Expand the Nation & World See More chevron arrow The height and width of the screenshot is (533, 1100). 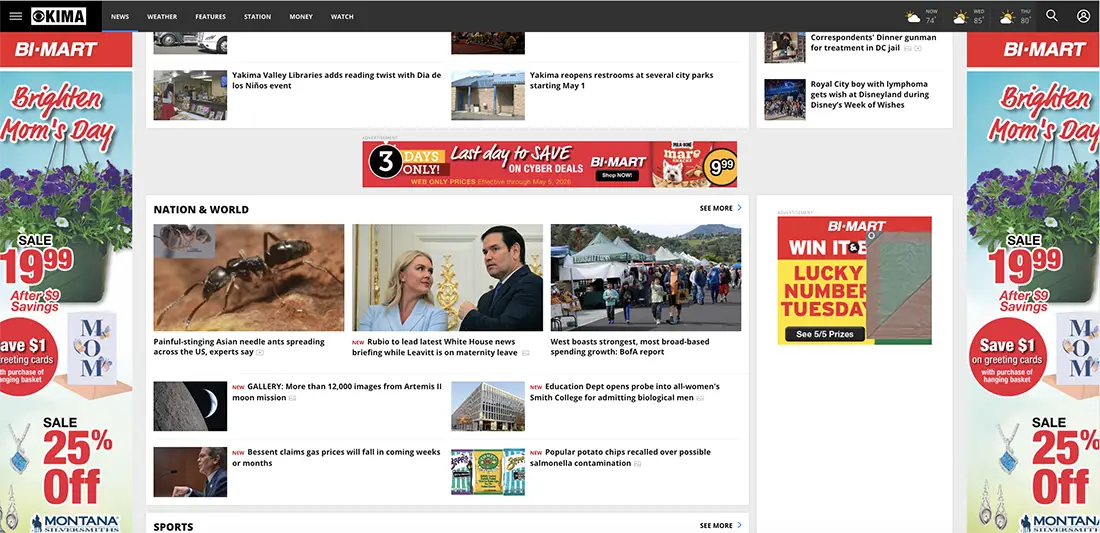coord(739,208)
